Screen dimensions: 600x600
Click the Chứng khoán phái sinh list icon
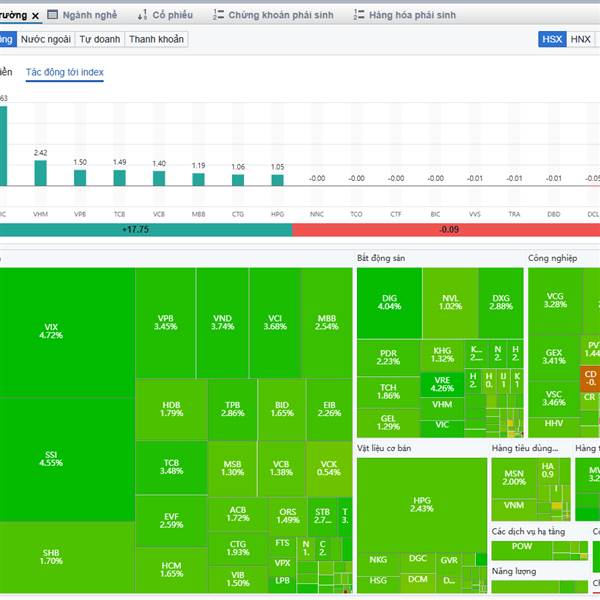pyautogui.click(x=218, y=16)
